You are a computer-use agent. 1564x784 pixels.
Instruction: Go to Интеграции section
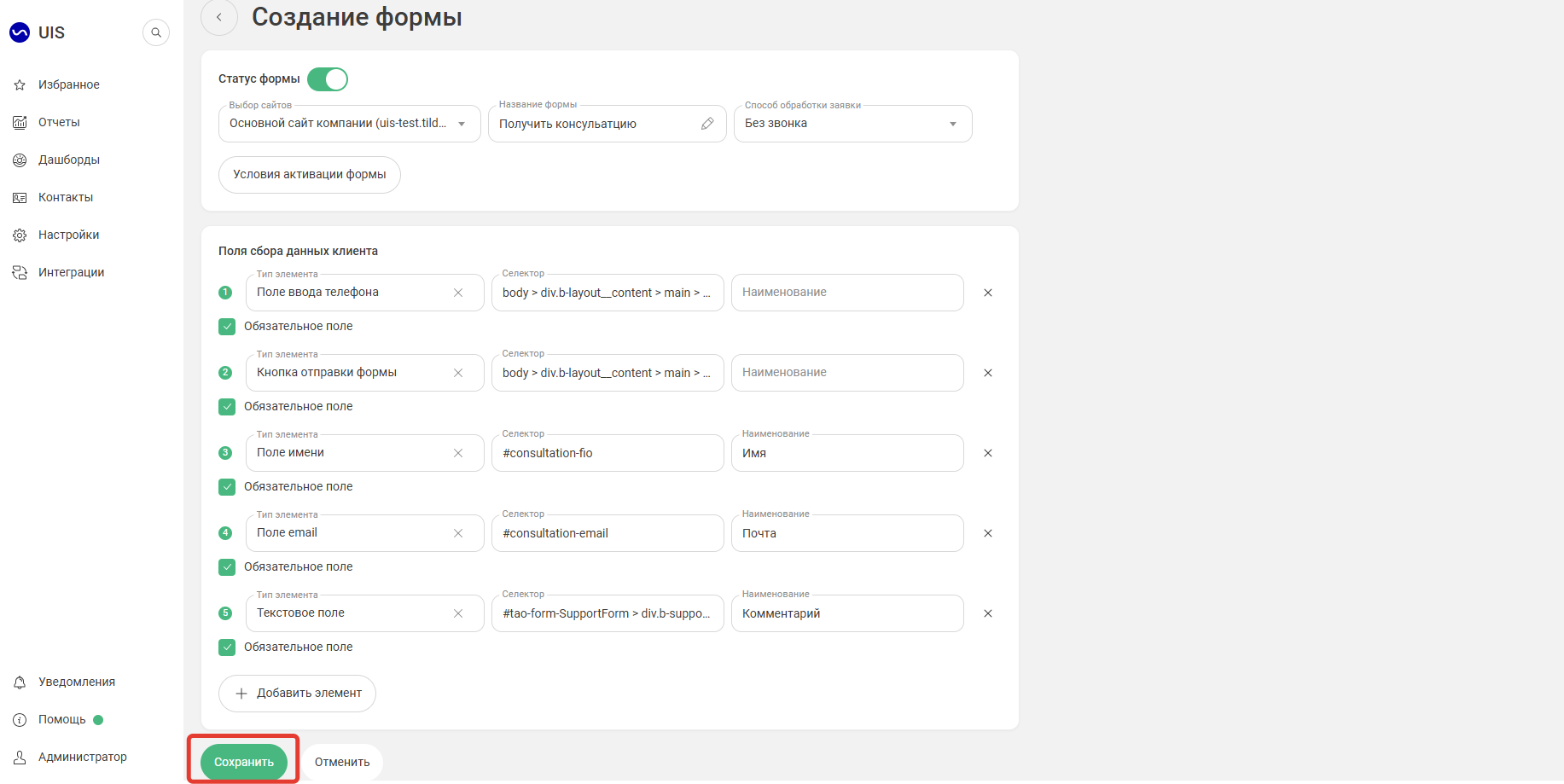(71, 272)
